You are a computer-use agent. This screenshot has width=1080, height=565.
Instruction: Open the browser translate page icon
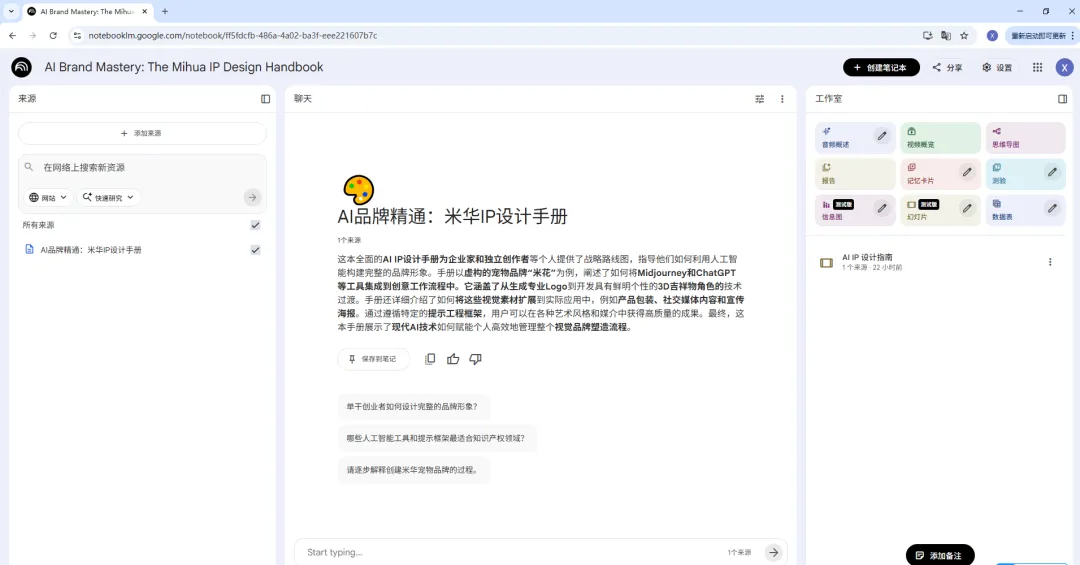[x=946, y=35]
